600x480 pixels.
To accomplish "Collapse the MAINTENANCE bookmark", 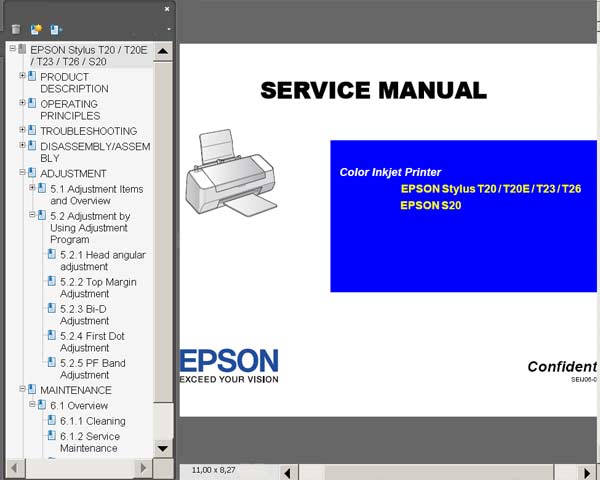I will click(22, 389).
